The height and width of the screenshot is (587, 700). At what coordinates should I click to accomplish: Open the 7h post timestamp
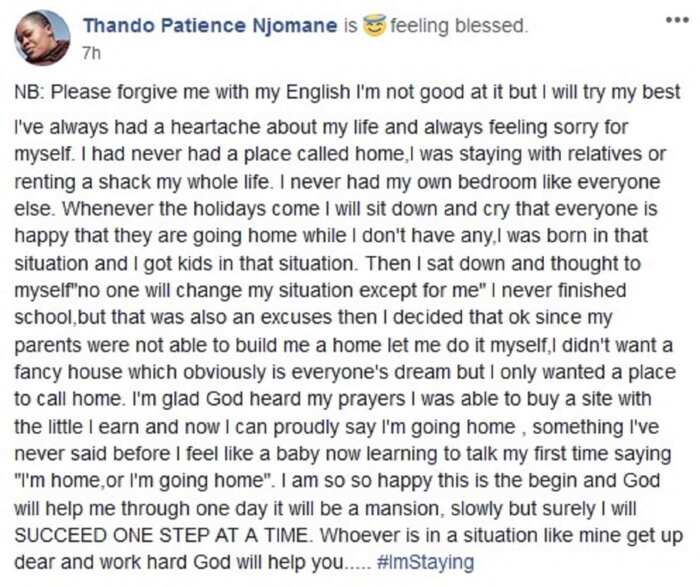92,54
